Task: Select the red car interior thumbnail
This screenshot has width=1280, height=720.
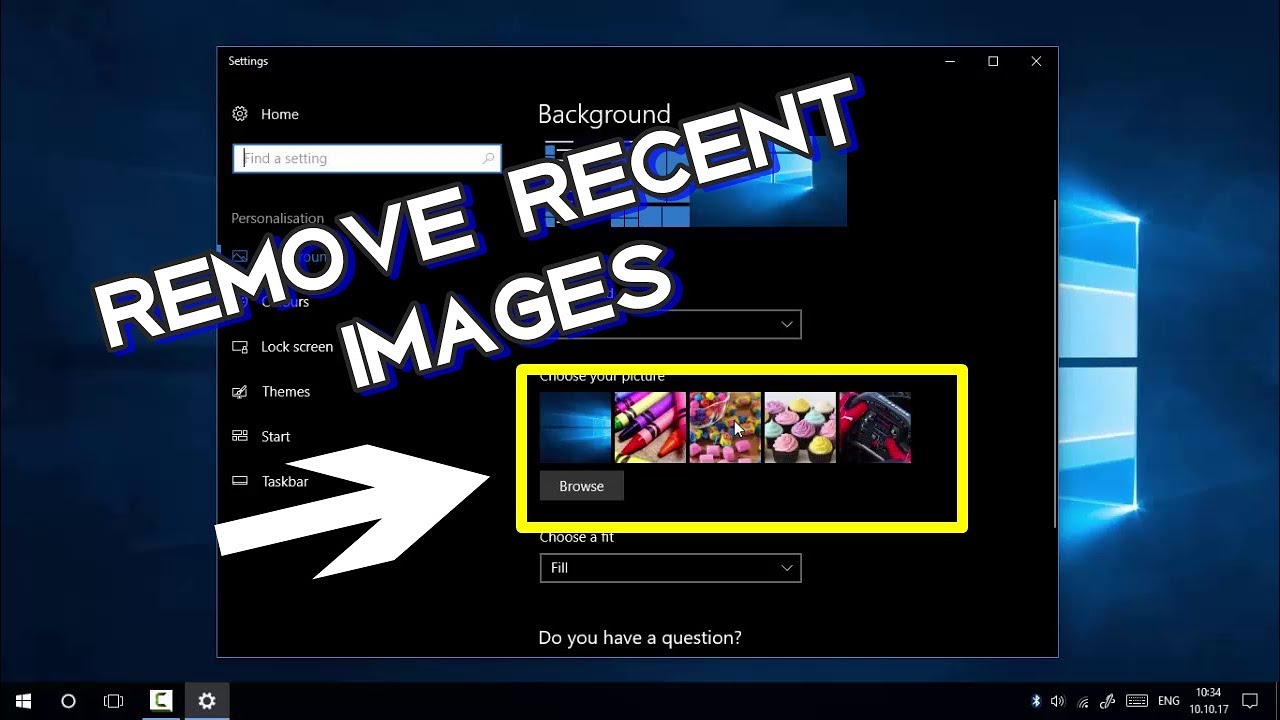Action: click(x=875, y=428)
